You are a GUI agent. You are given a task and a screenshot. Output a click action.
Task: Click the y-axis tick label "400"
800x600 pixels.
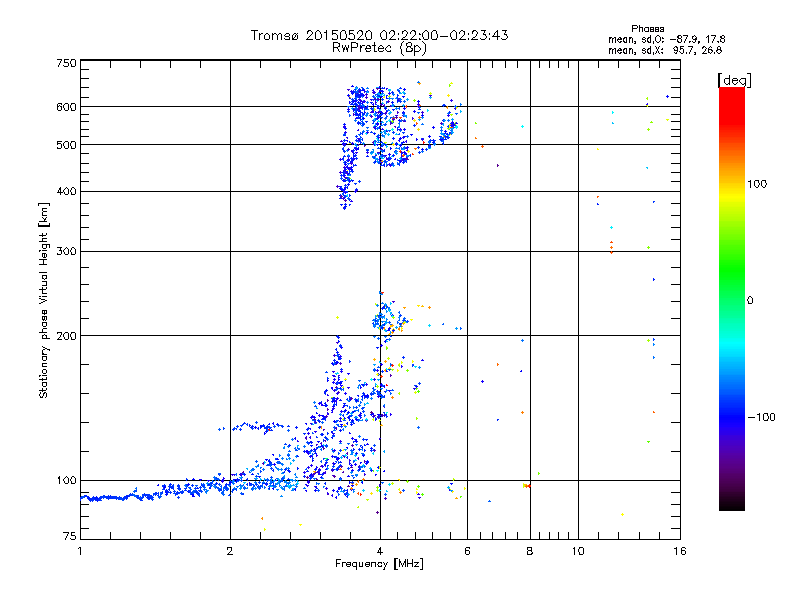[66, 192]
